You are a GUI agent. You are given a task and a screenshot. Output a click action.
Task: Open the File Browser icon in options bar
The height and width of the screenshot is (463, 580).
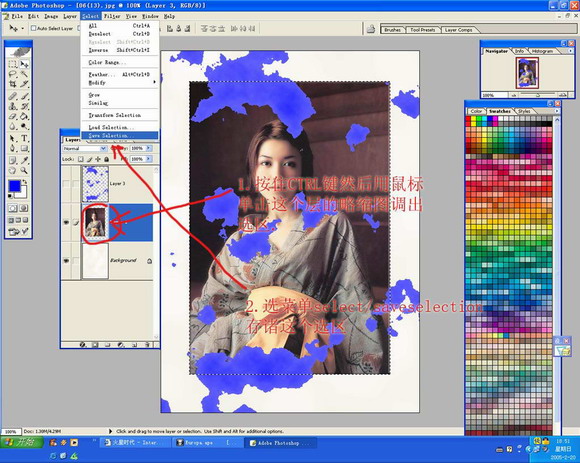370,29
